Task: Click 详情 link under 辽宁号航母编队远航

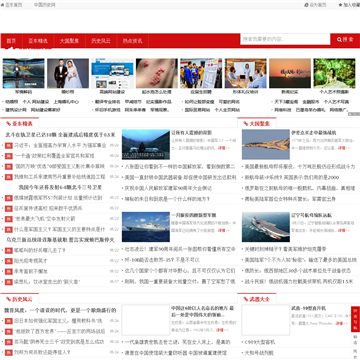Action: pos(344,230)
